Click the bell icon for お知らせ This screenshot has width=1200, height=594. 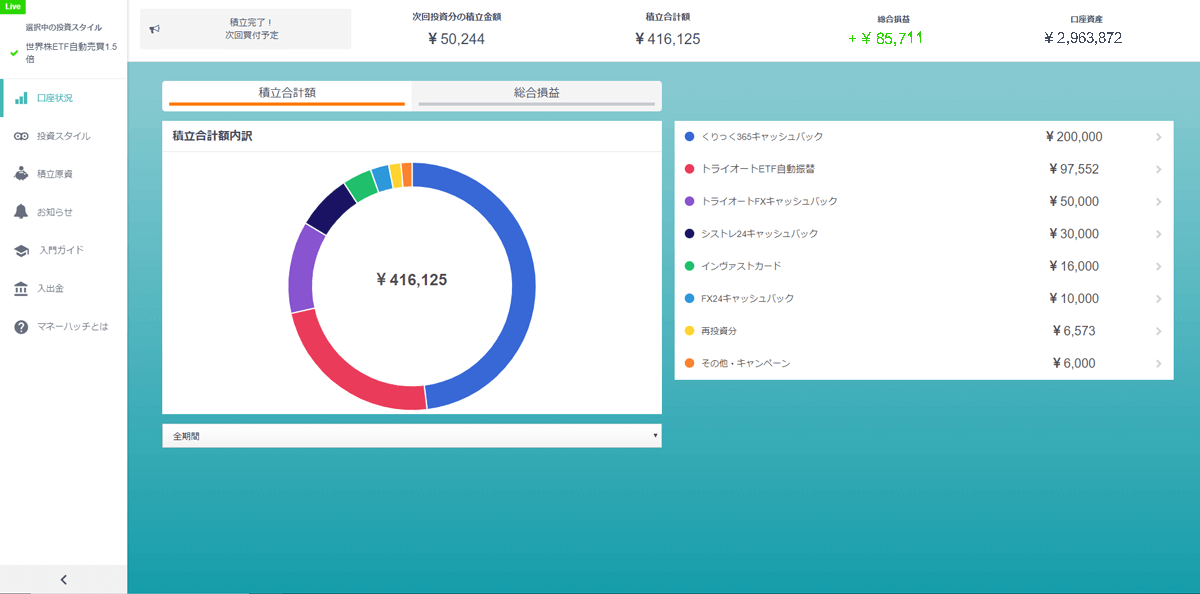click(x=21, y=212)
